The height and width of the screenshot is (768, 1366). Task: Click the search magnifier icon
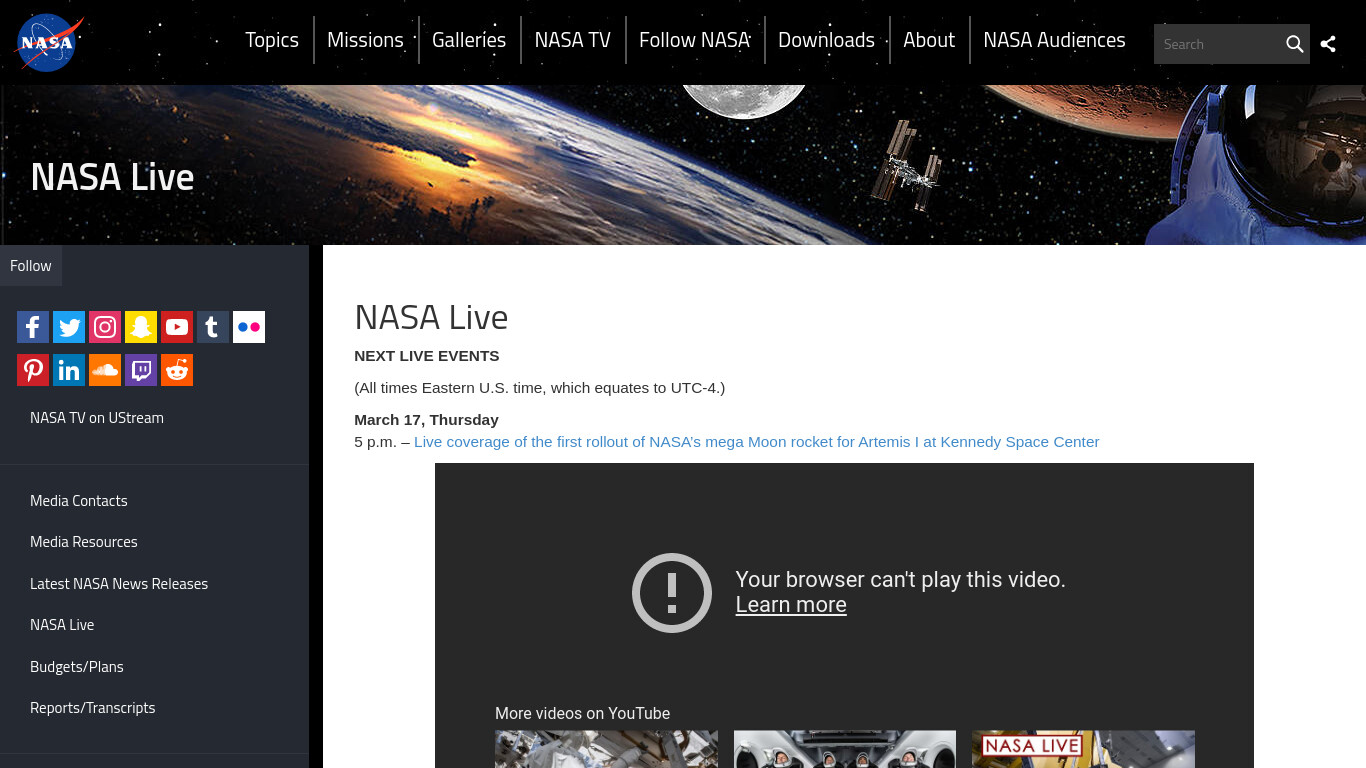(x=1294, y=44)
